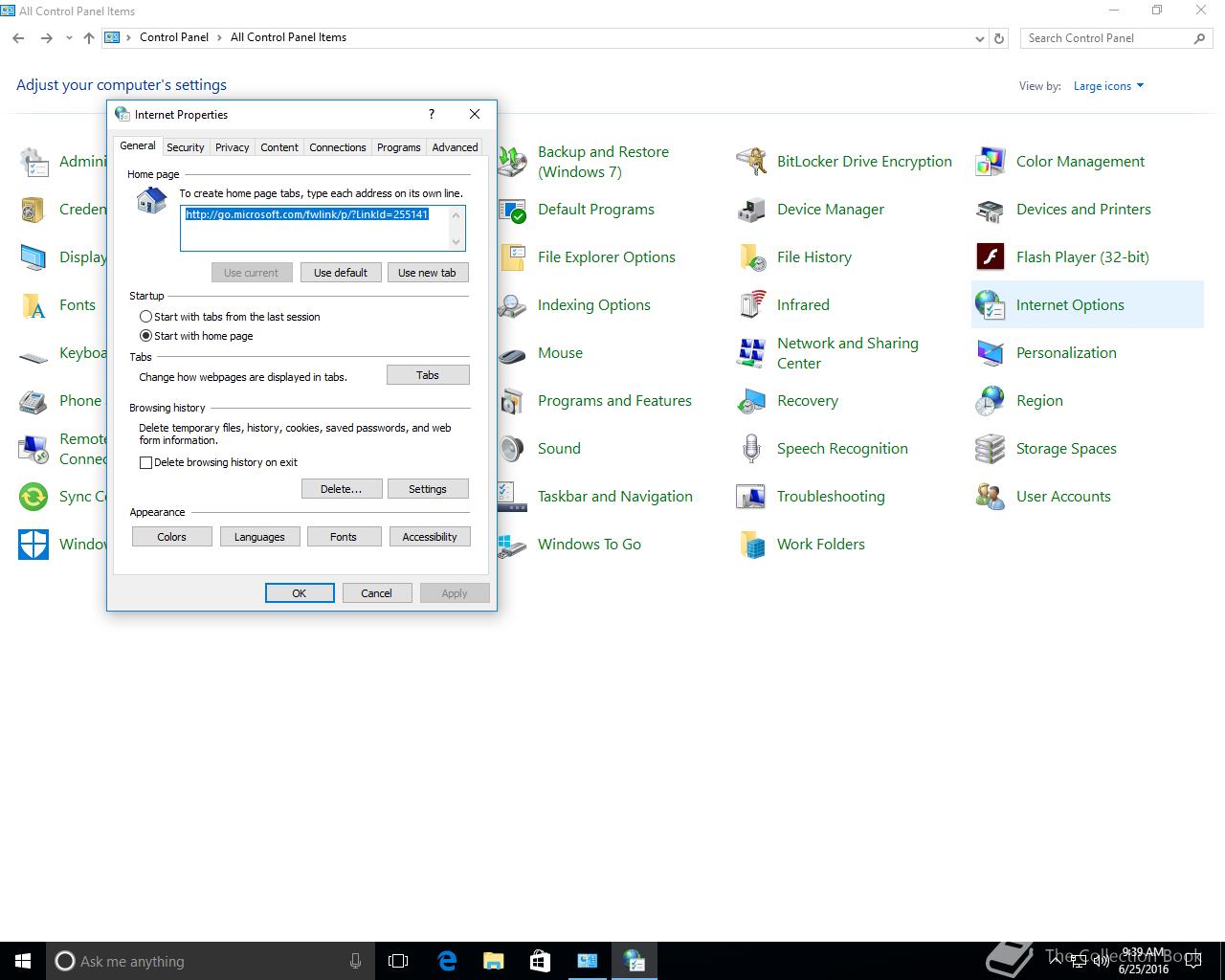Open Taskbar and Navigation text link
This screenshot has width=1225, height=980.
(614, 497)
